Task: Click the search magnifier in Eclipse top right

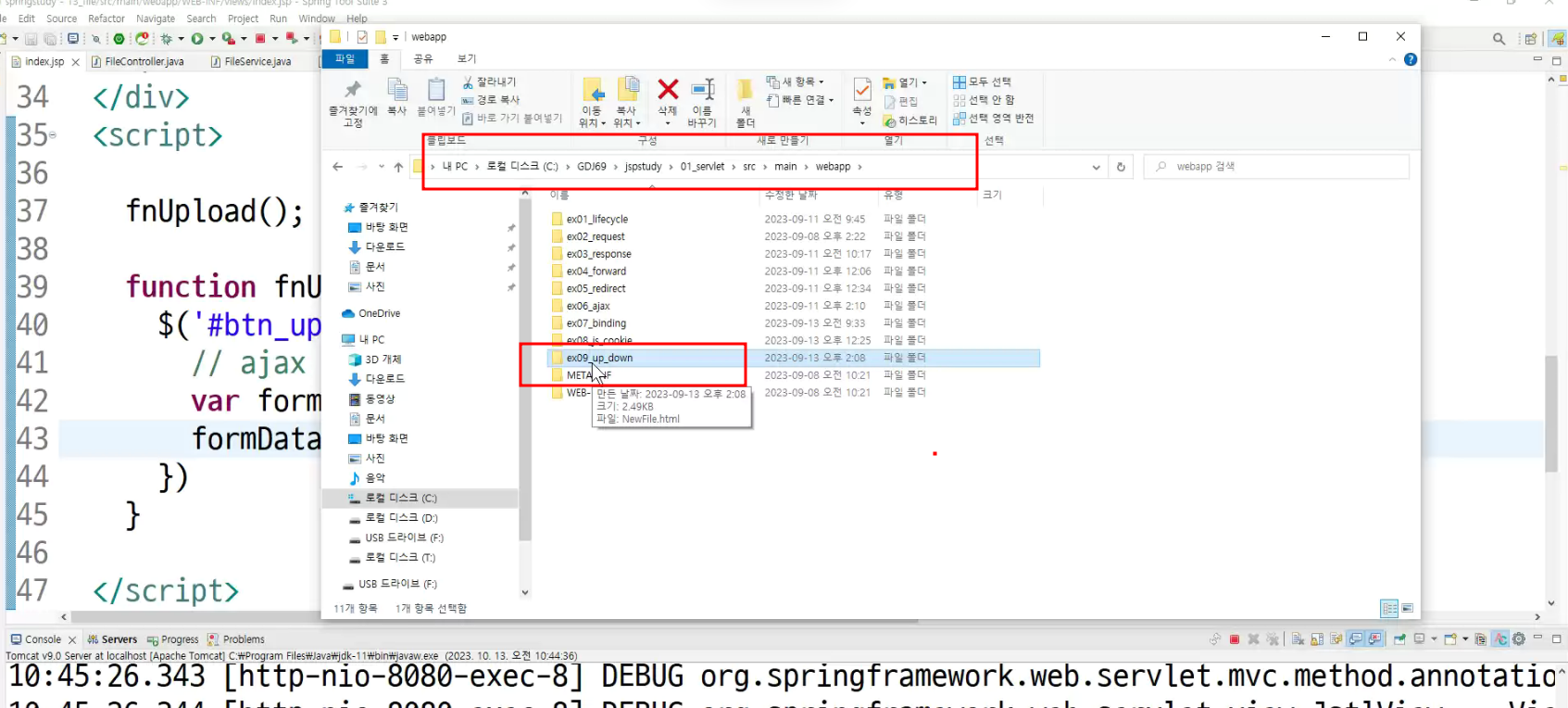Action: (x=1499, y=39)
